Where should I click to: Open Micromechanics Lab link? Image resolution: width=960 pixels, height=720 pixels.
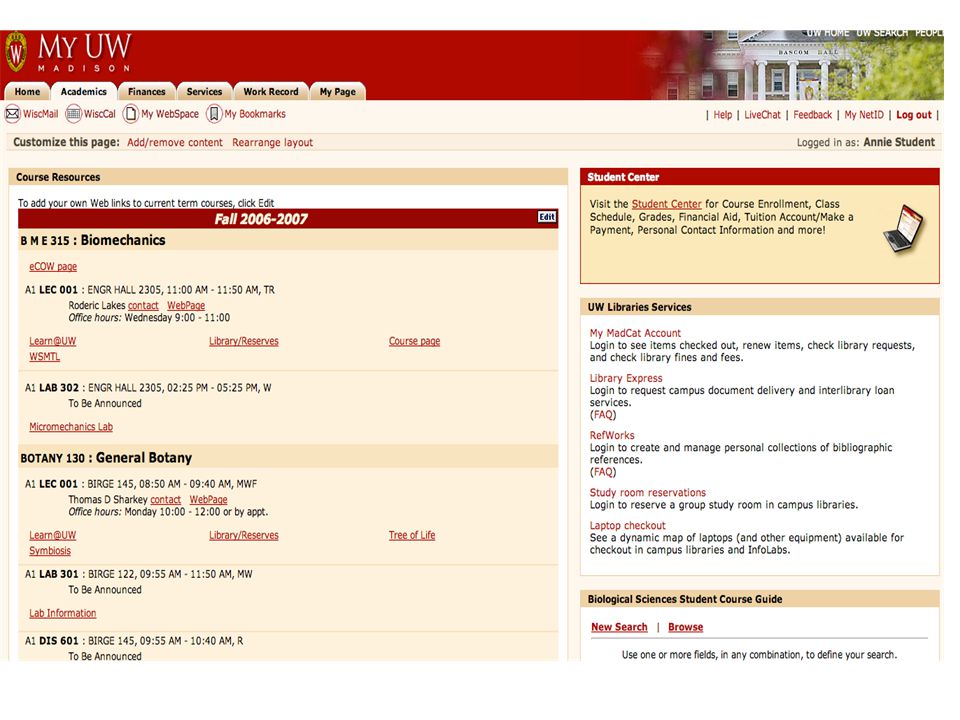[x=71, y=427]
